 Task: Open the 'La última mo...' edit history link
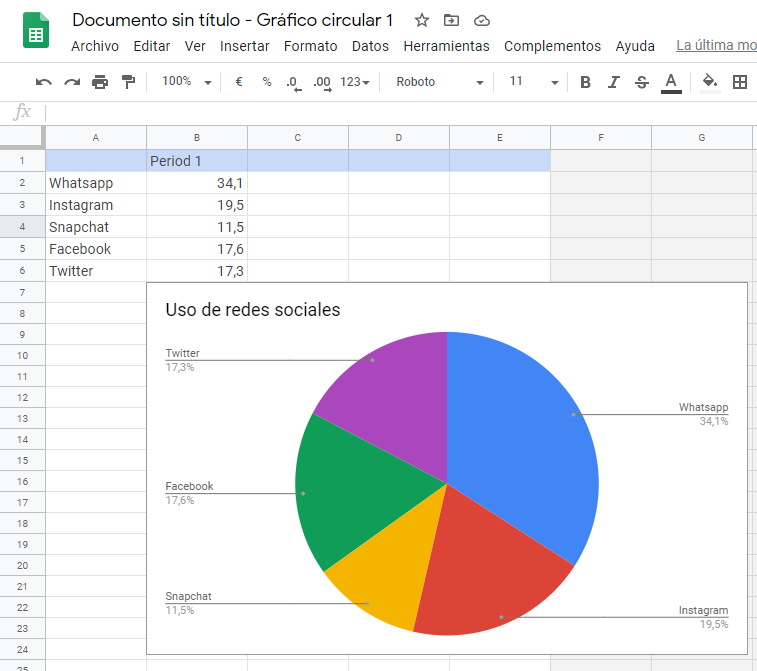pos(716,46)
